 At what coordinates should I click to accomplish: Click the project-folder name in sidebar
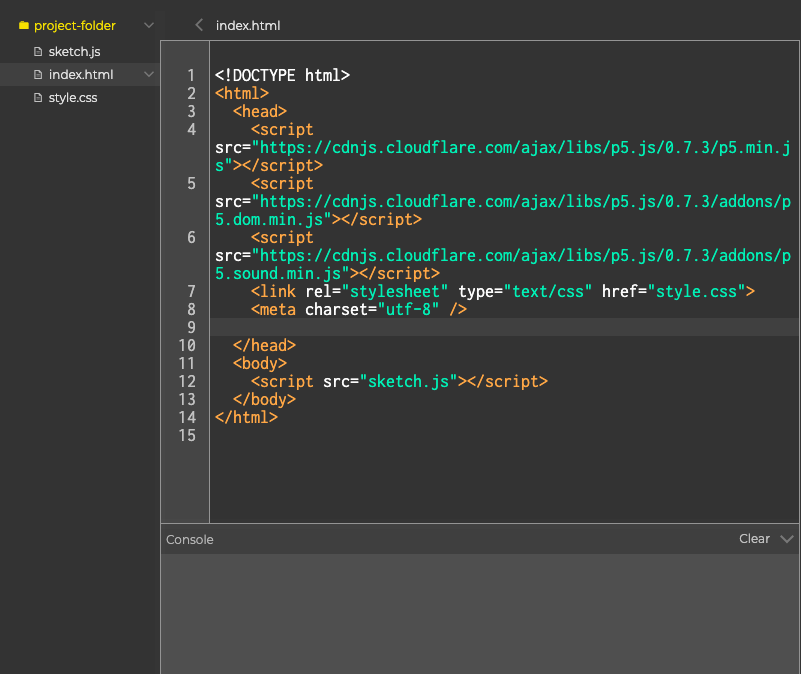[x=75, y=25]
